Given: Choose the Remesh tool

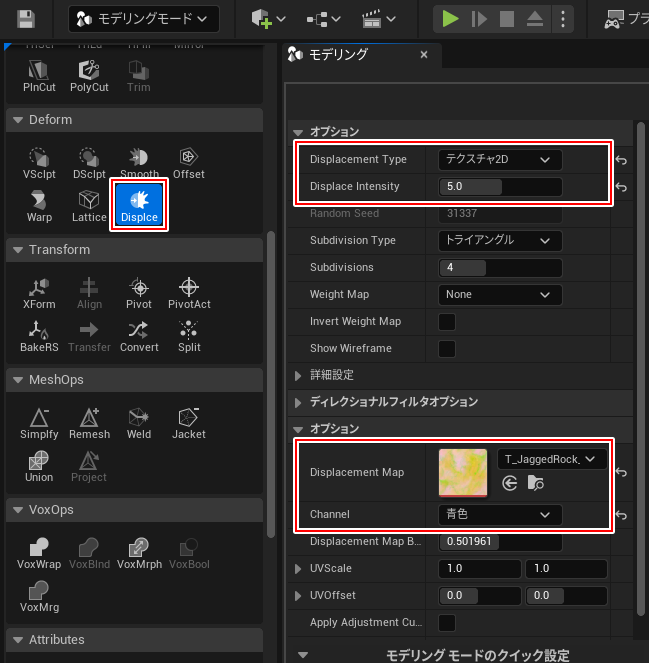Looking at the screenshot, I should (89, 423).
